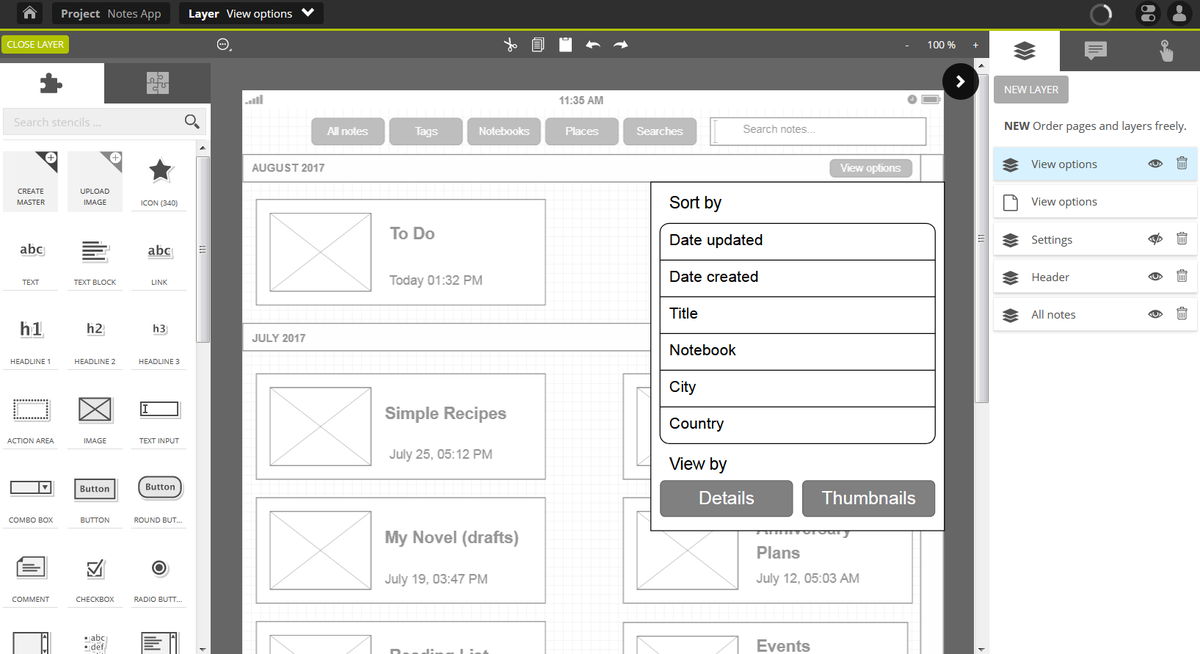The image size is (1200, 654).
Task: Toggle the preview switch icon
Action: tap(1147, 14)
